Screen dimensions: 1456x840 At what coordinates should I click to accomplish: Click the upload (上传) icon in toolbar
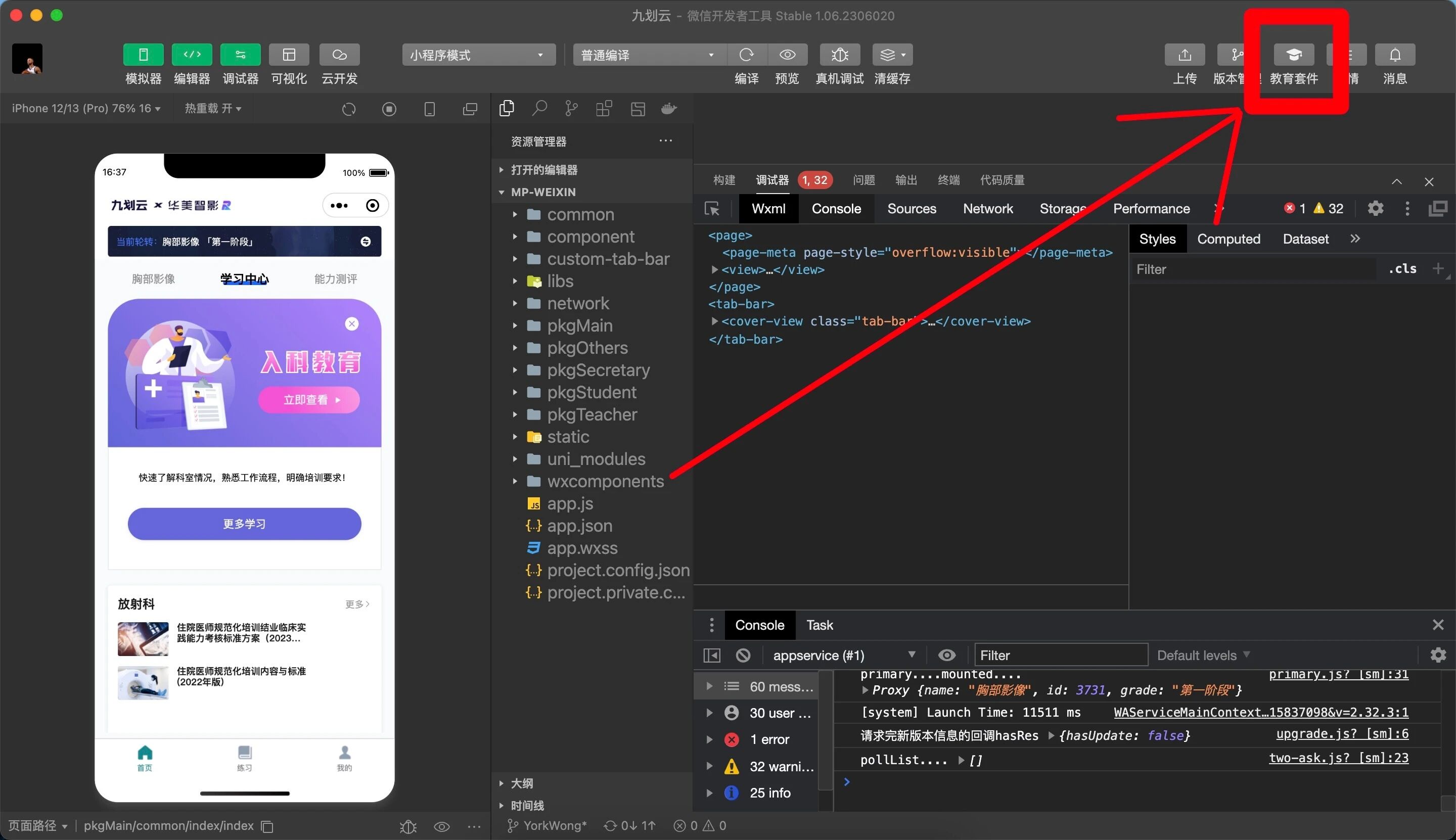pyautogui.click(x=1184, y=55)
